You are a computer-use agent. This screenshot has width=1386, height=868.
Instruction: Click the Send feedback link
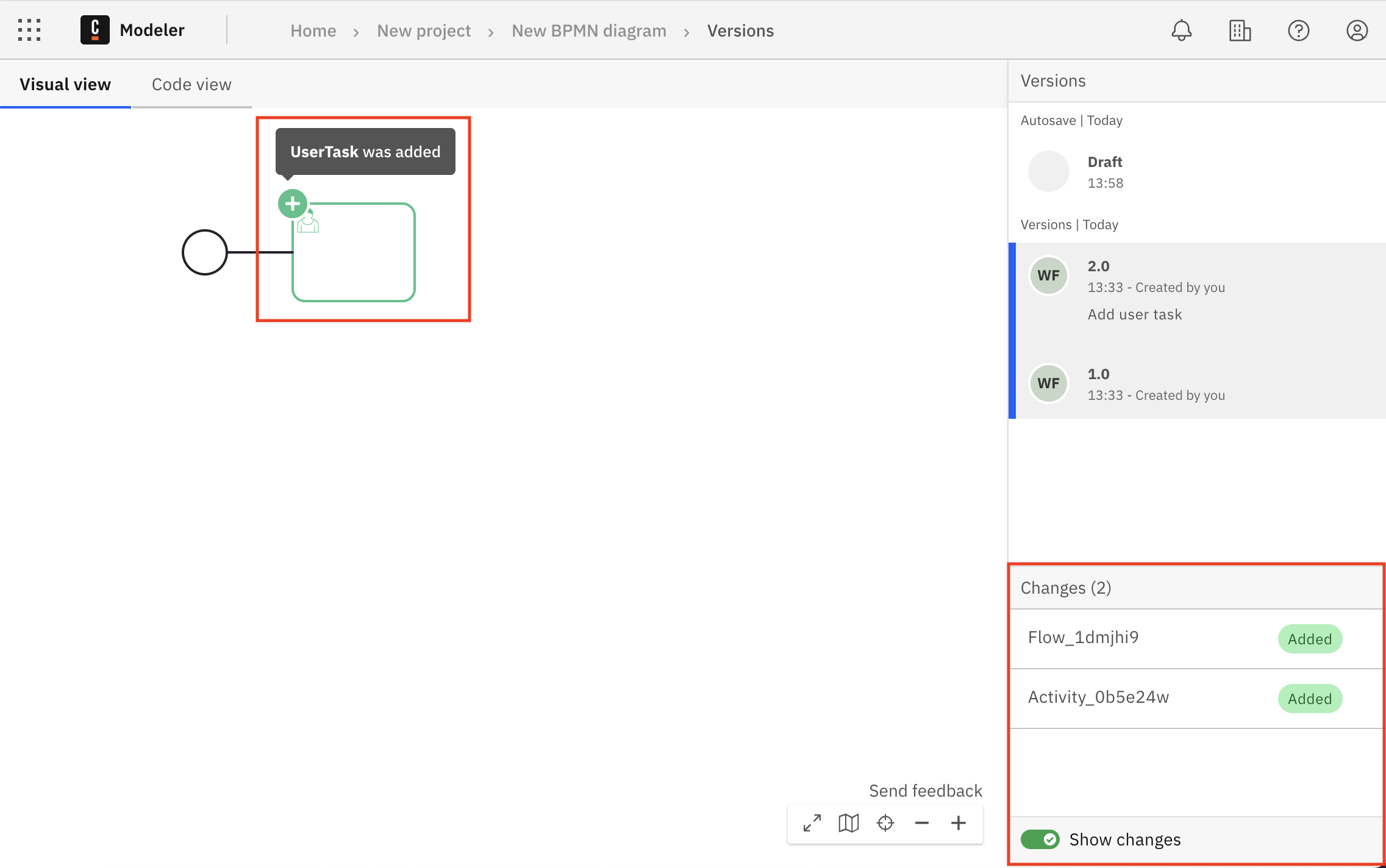926,791
